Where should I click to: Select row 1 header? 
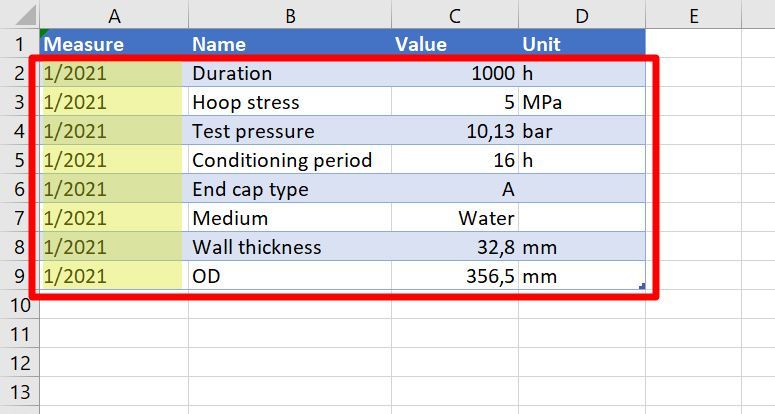point(19,43)
